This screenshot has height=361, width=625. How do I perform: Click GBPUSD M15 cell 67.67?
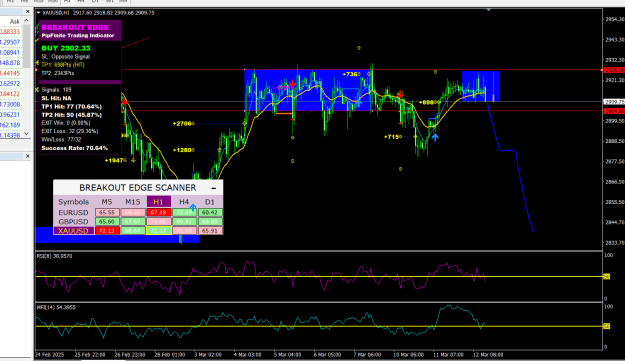point(133,222)
